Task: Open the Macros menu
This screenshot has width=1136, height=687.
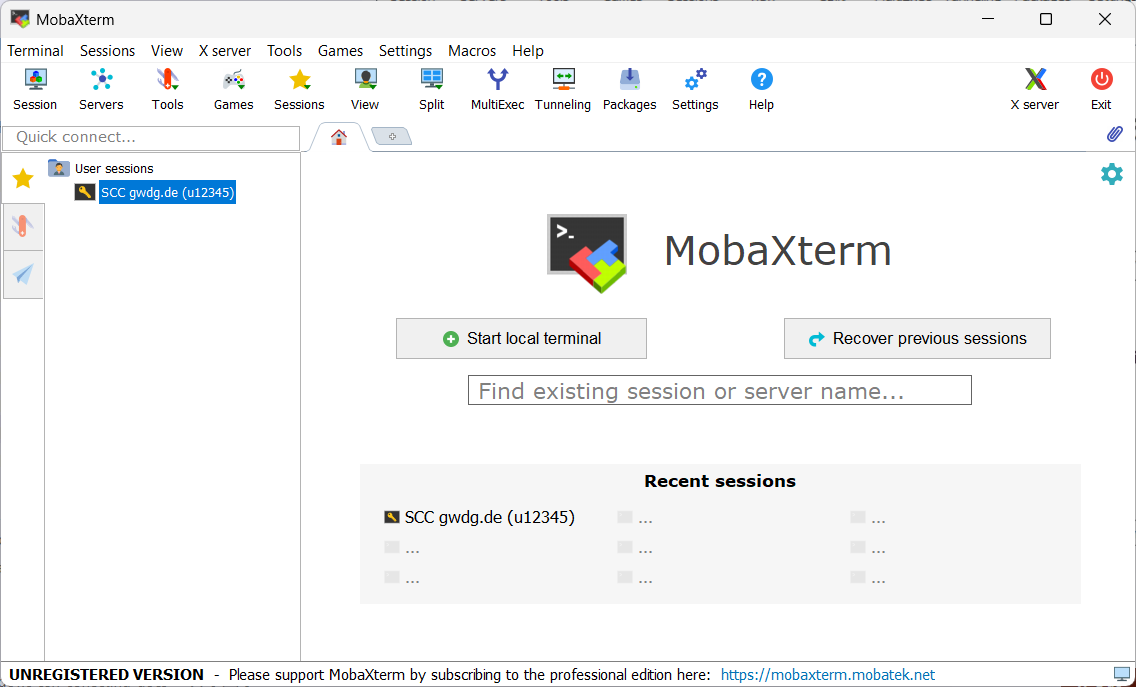Action: [x=472, y=51]
